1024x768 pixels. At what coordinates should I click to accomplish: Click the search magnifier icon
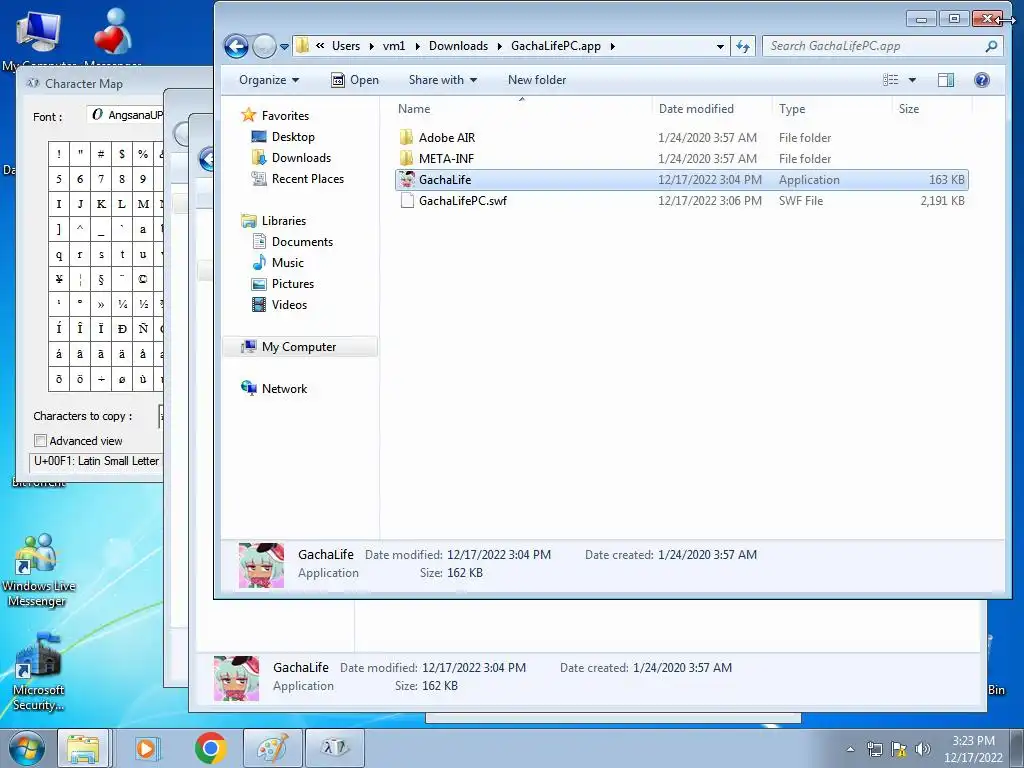(x=991, y=46)
